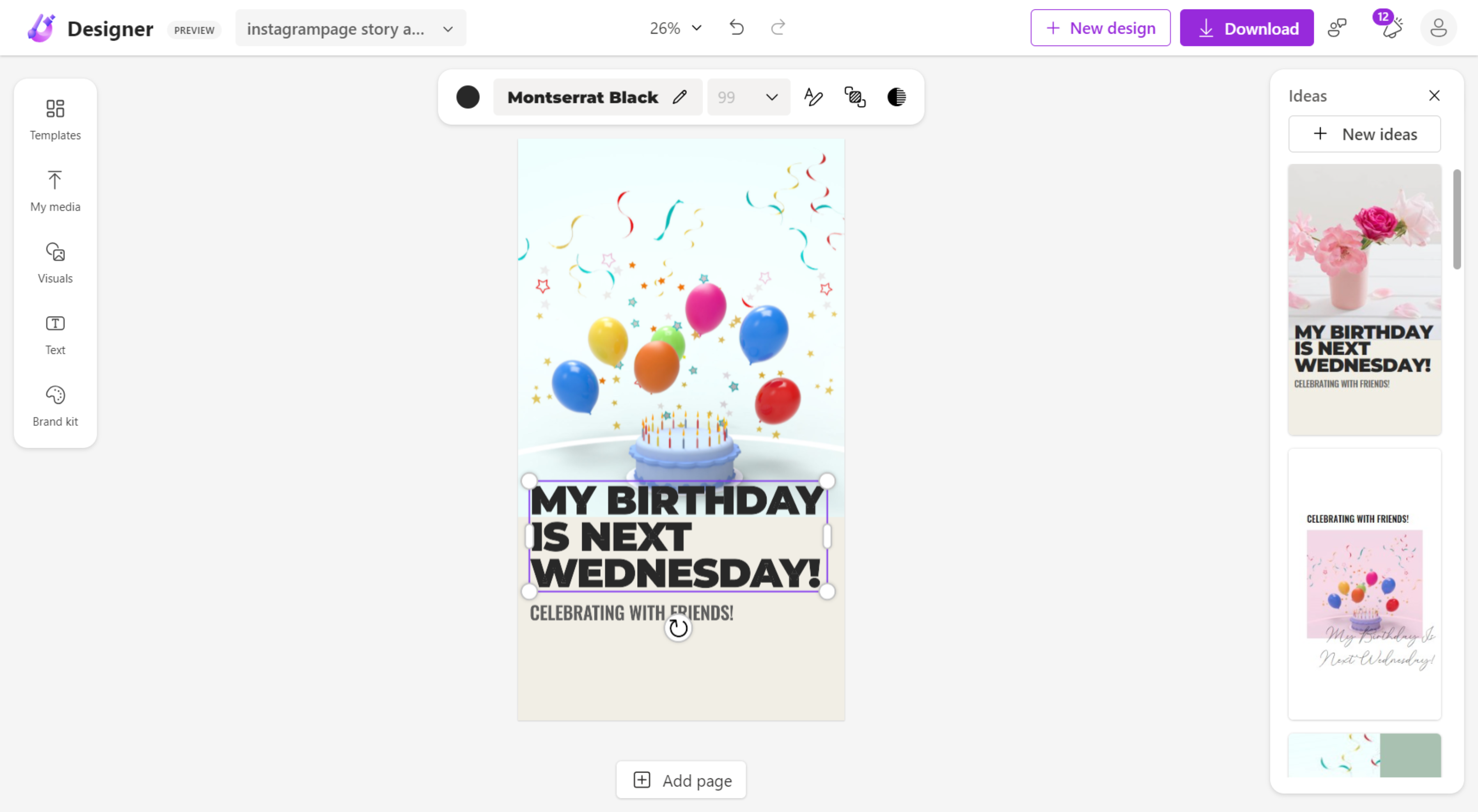Open the Brand kit panel
1478x812 pixels.
[55, 406]
